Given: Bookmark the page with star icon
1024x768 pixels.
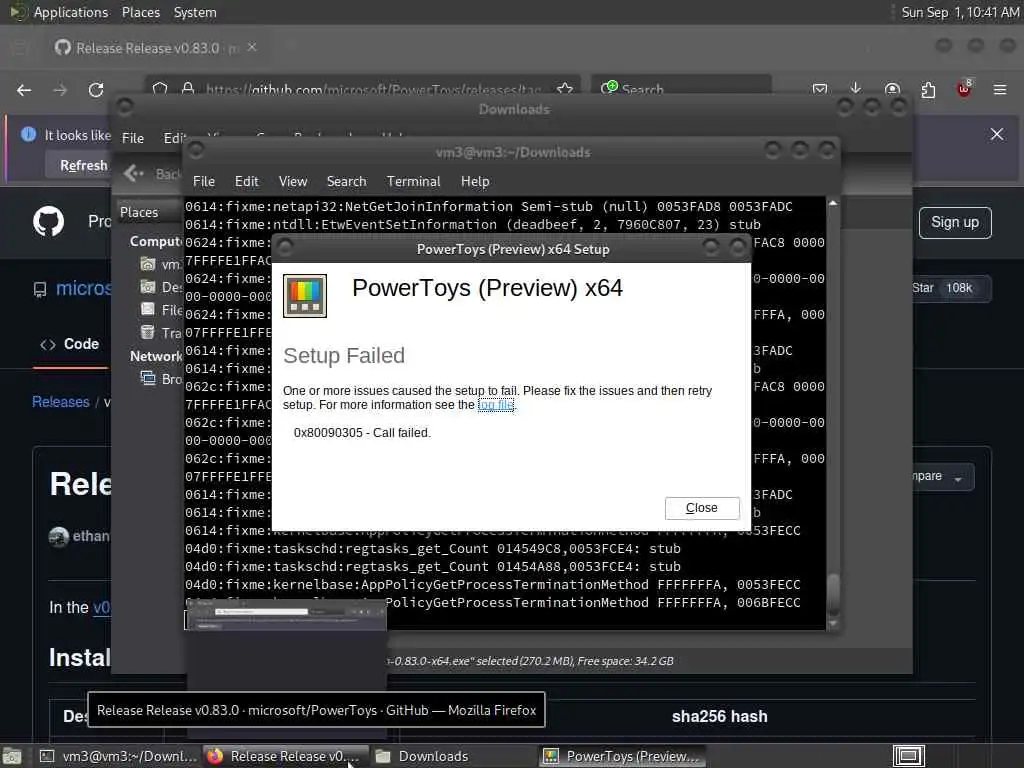Looking at the screenshot, I should 565,89.
